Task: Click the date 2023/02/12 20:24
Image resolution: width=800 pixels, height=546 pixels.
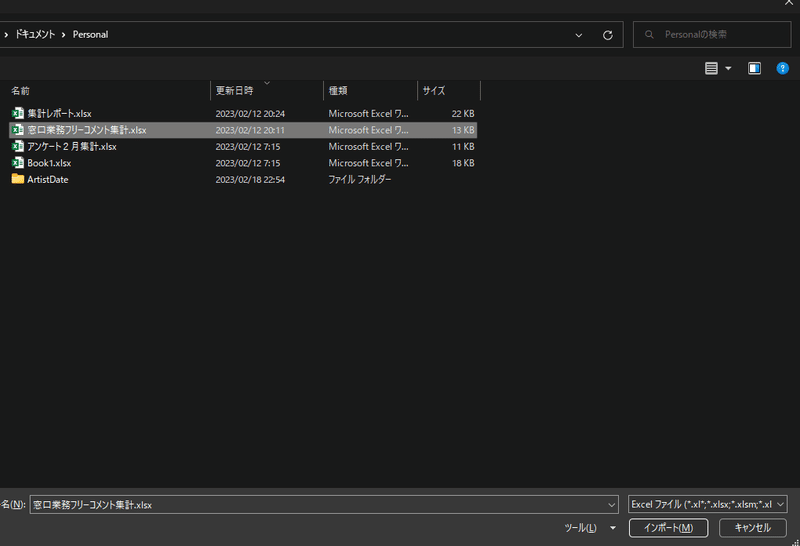Action: point(250,113)
